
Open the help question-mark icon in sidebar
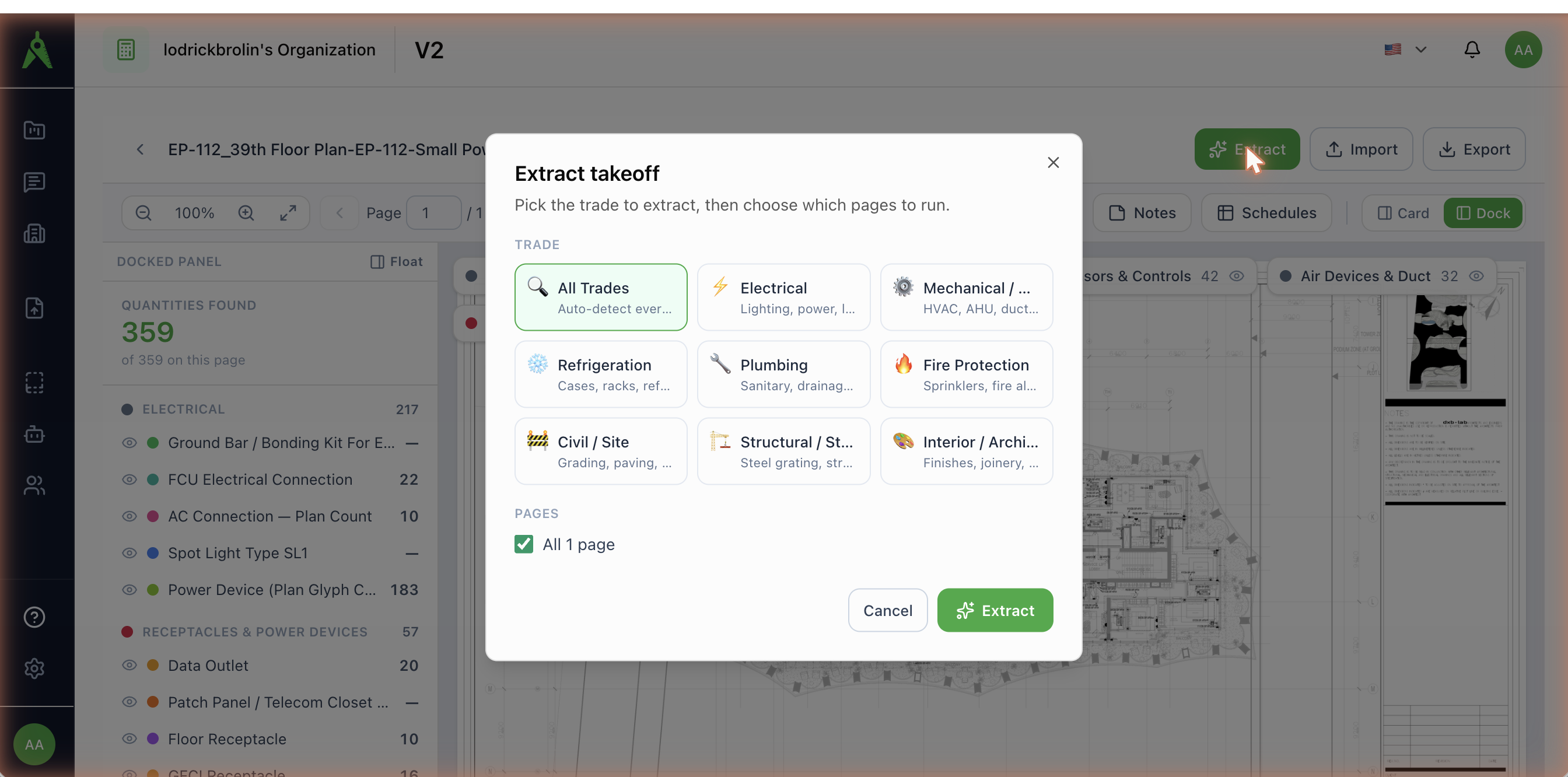click(x=34, y=617)
